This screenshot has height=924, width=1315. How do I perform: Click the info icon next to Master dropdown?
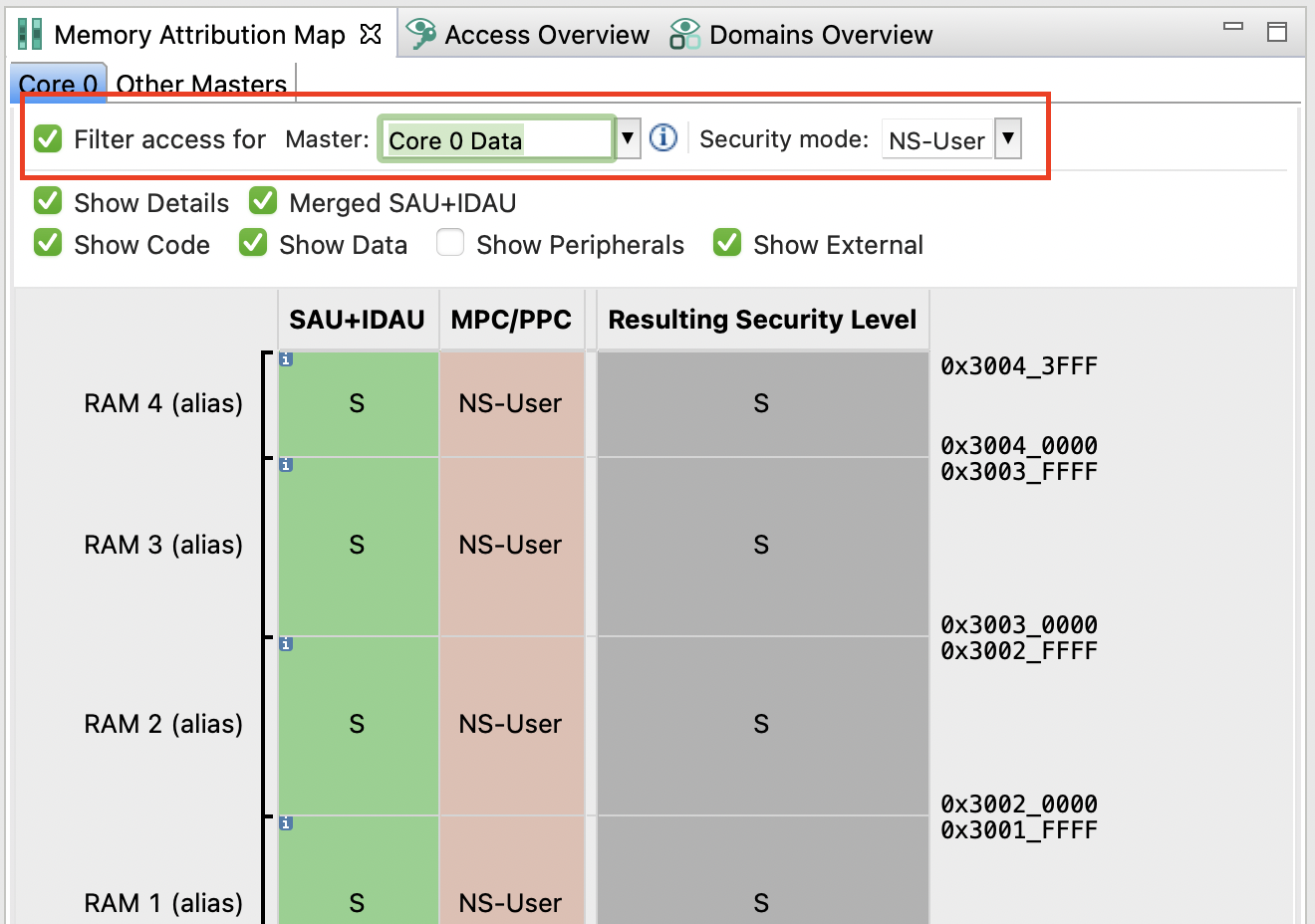tap(662, 138)
